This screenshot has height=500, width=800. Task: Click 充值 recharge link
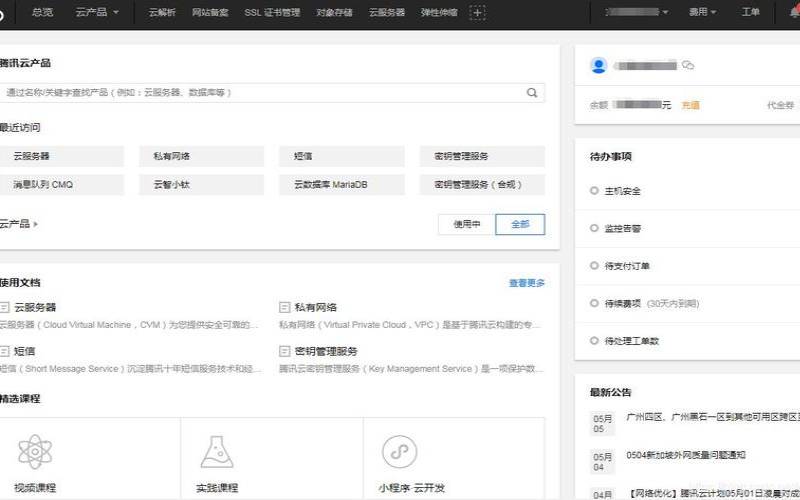pyautogui.click(x=690, y=105)
